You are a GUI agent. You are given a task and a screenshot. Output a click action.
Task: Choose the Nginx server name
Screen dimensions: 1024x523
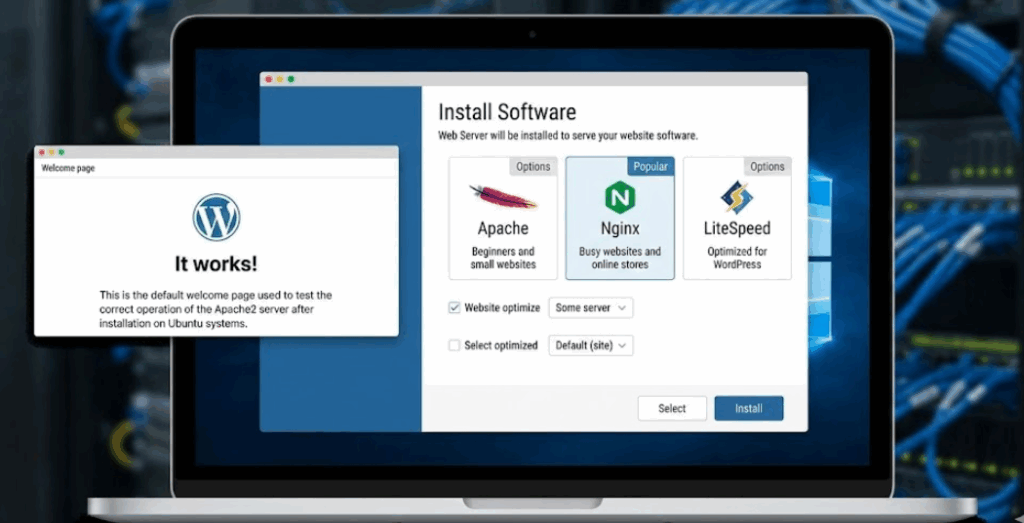pos(620,229)
